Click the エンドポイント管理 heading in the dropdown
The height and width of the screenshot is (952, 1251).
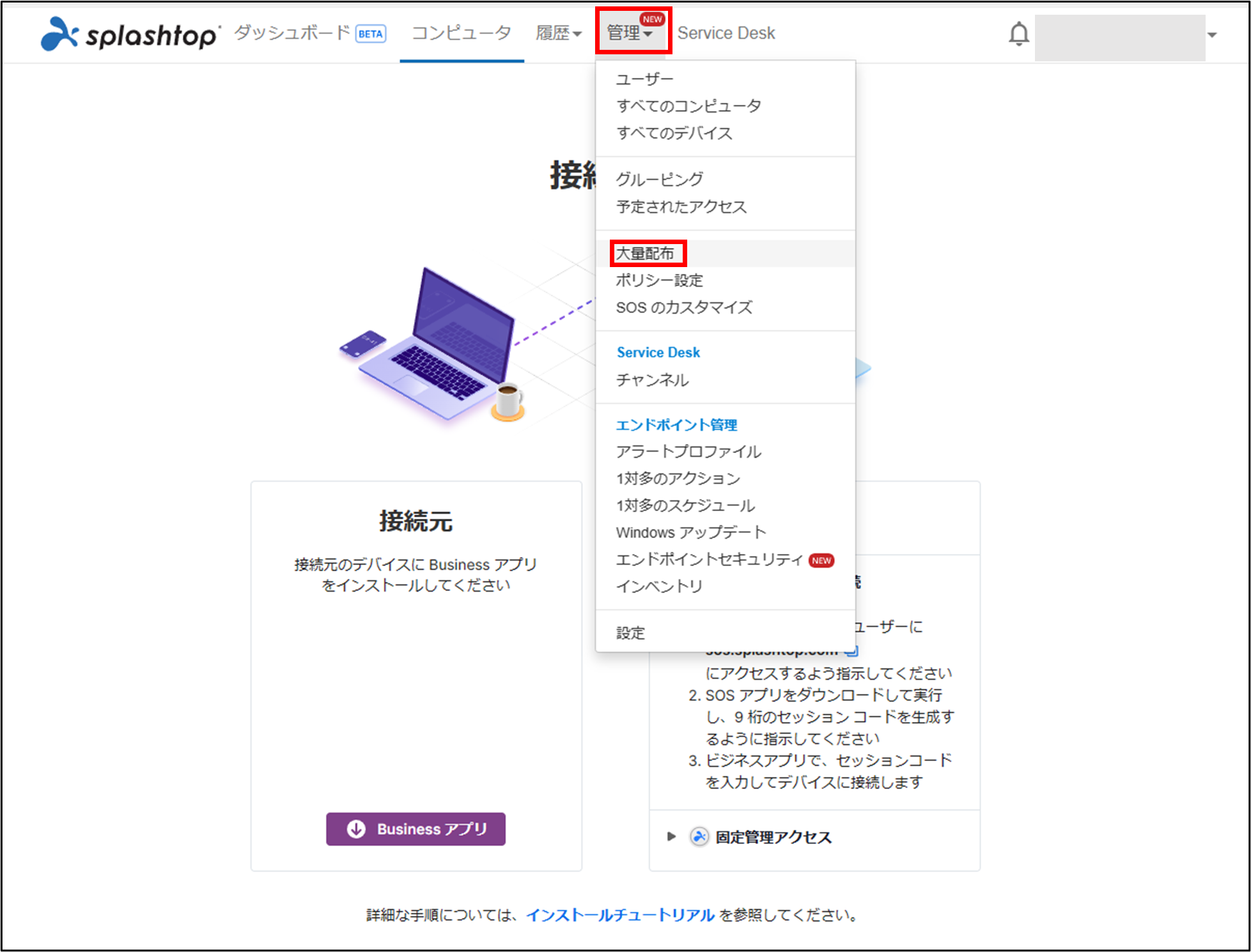coord(676,425)
